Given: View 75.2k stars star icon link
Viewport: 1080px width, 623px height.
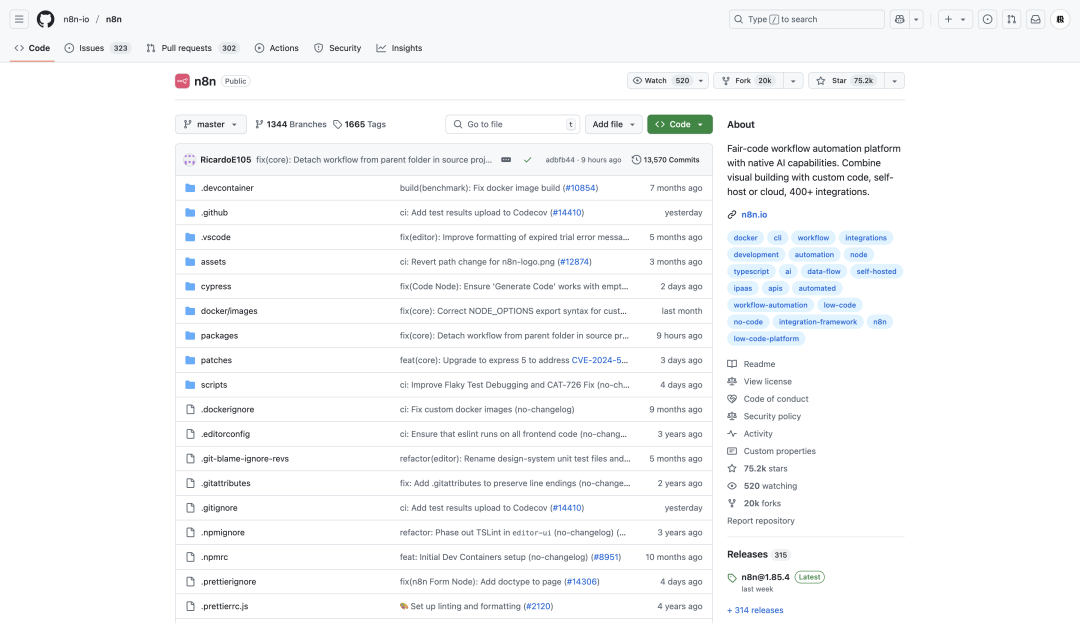Looking at the screenshot, I should 758,468.
